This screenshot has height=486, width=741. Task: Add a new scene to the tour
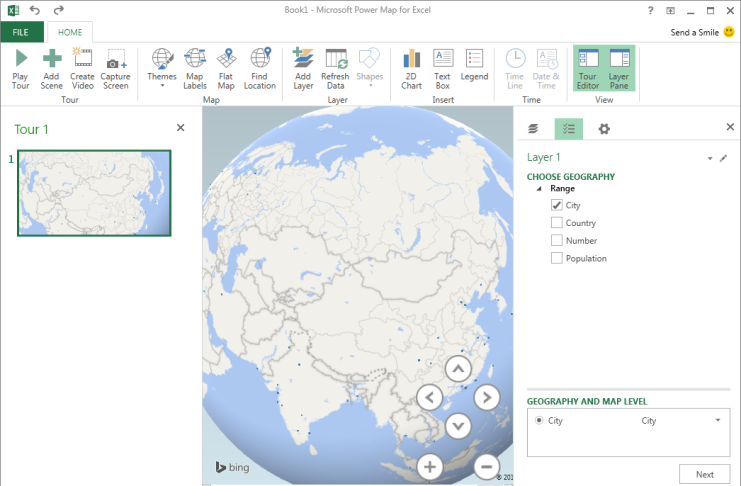click(52, 69)
